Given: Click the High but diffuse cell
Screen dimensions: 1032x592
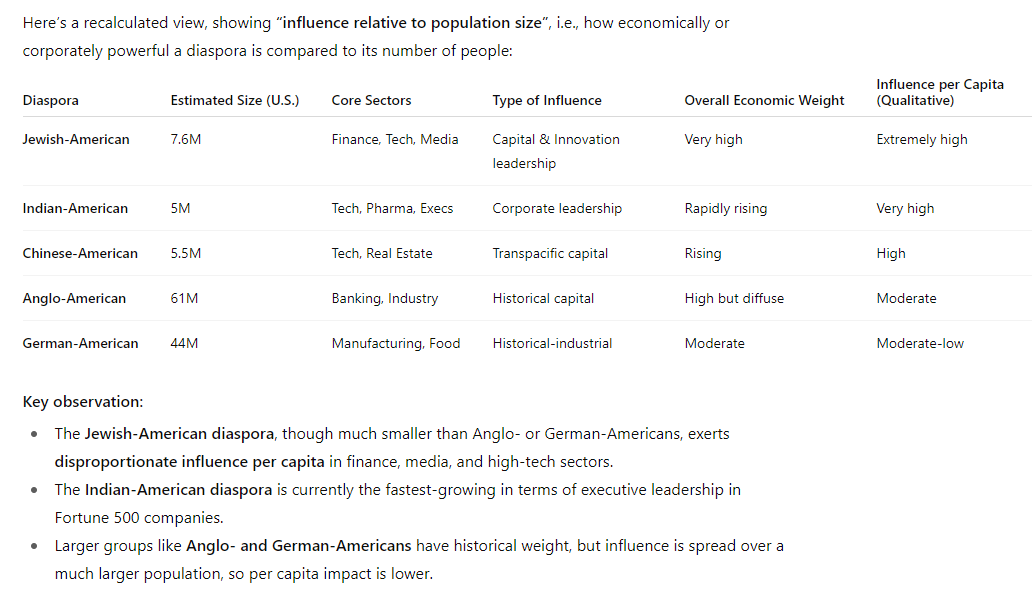Looking at the screenshot, I should (x=734, y=299).
